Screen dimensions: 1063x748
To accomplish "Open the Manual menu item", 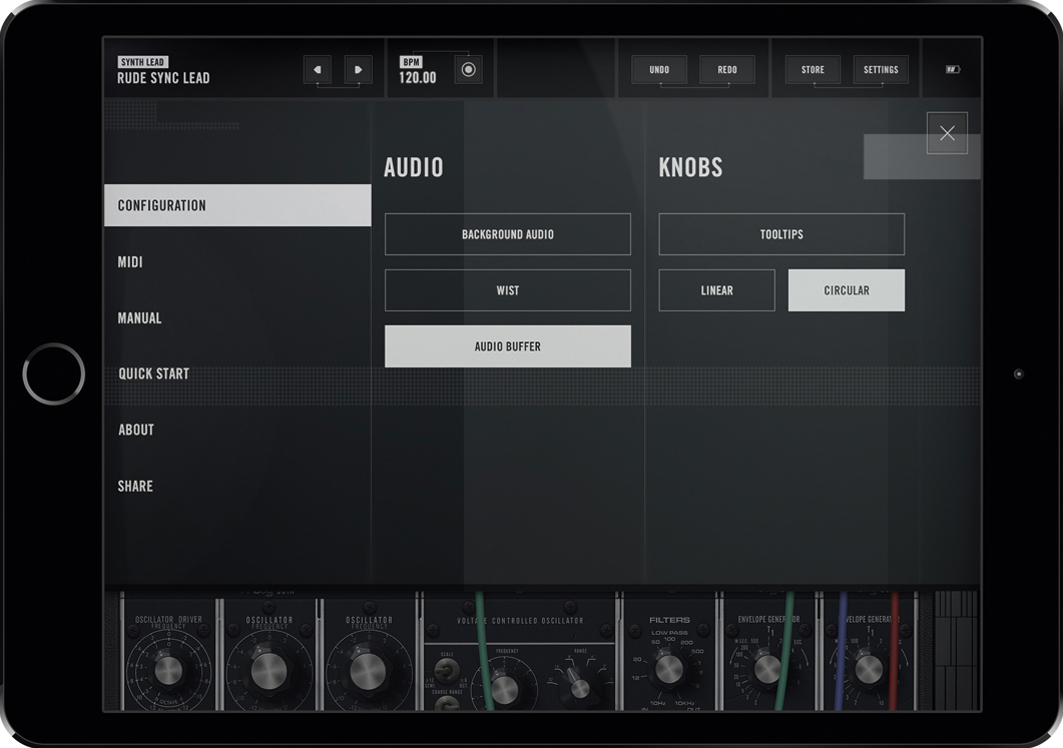I will tap(140, 318).
